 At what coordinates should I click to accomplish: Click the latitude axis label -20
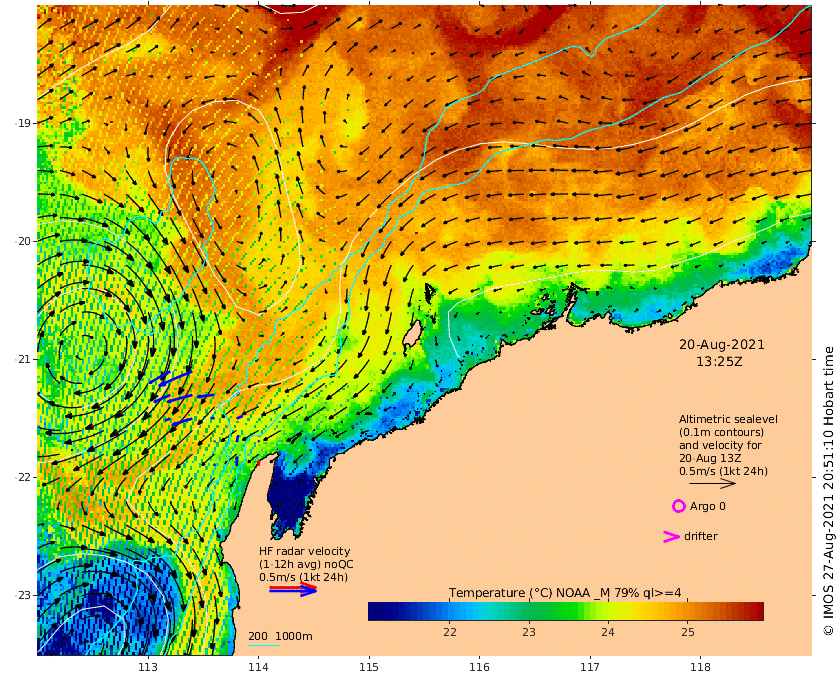[x=23, y=242]
